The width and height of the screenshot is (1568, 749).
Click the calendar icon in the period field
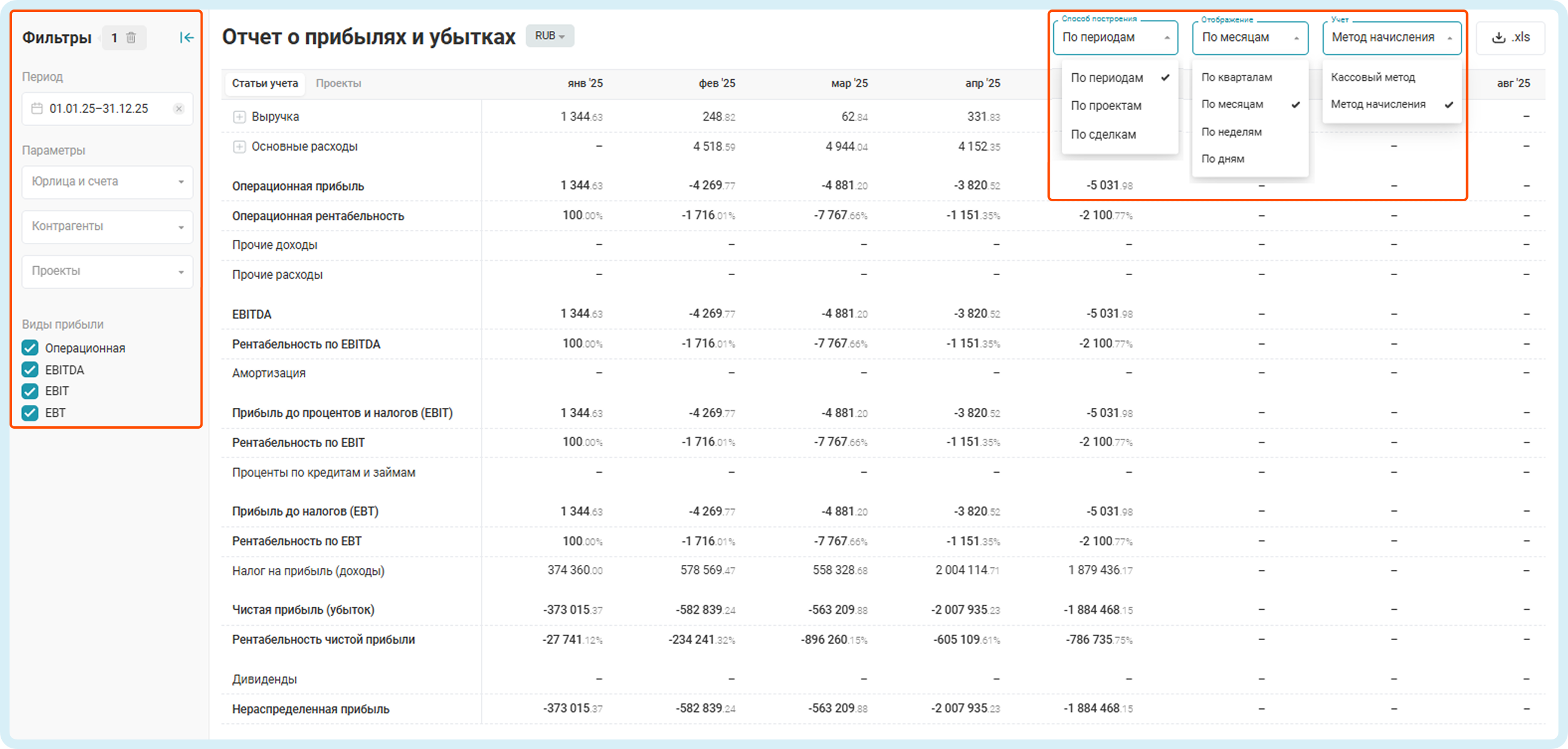coord(37,109)
